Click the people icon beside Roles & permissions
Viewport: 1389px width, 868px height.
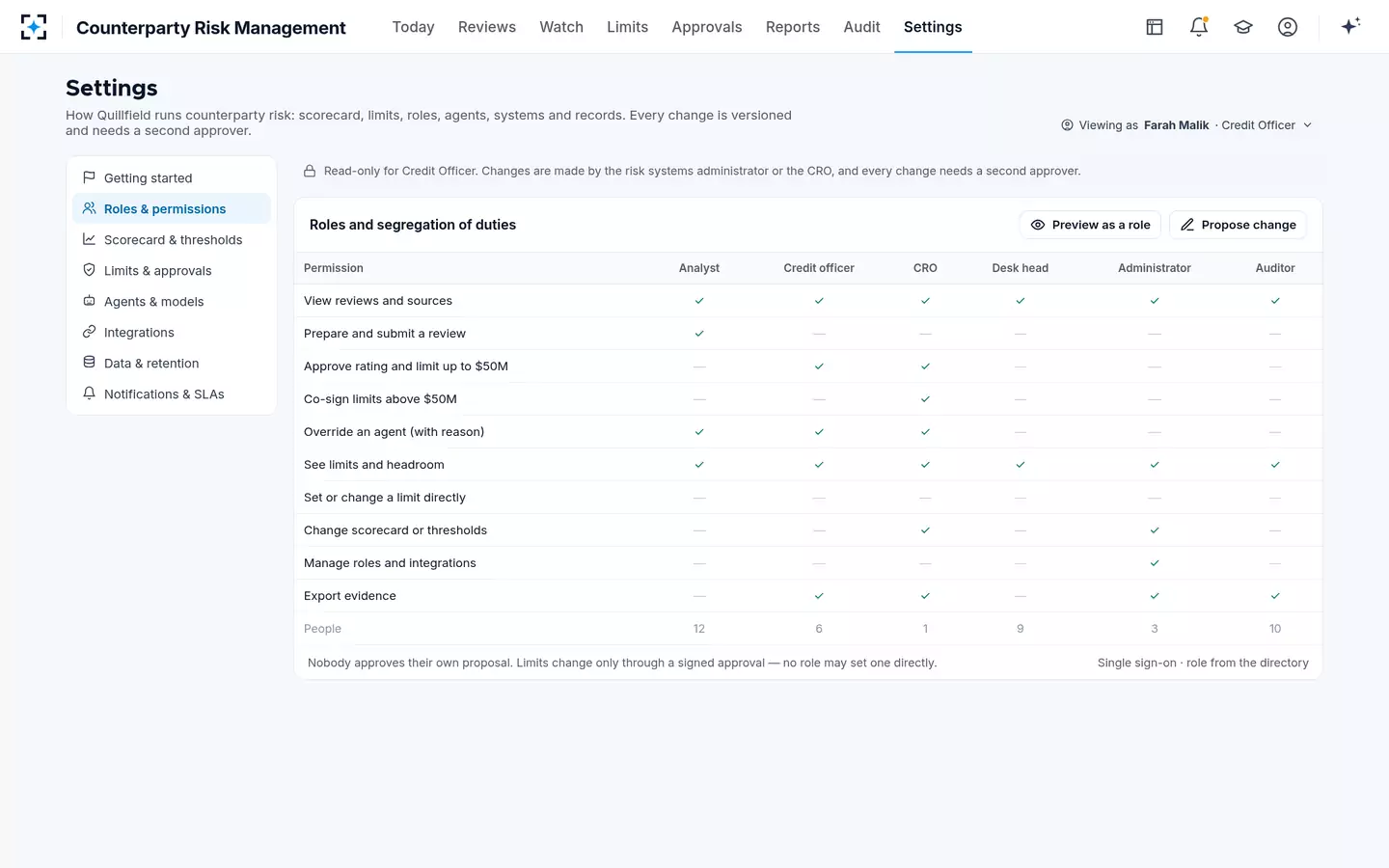click(89, 208)
